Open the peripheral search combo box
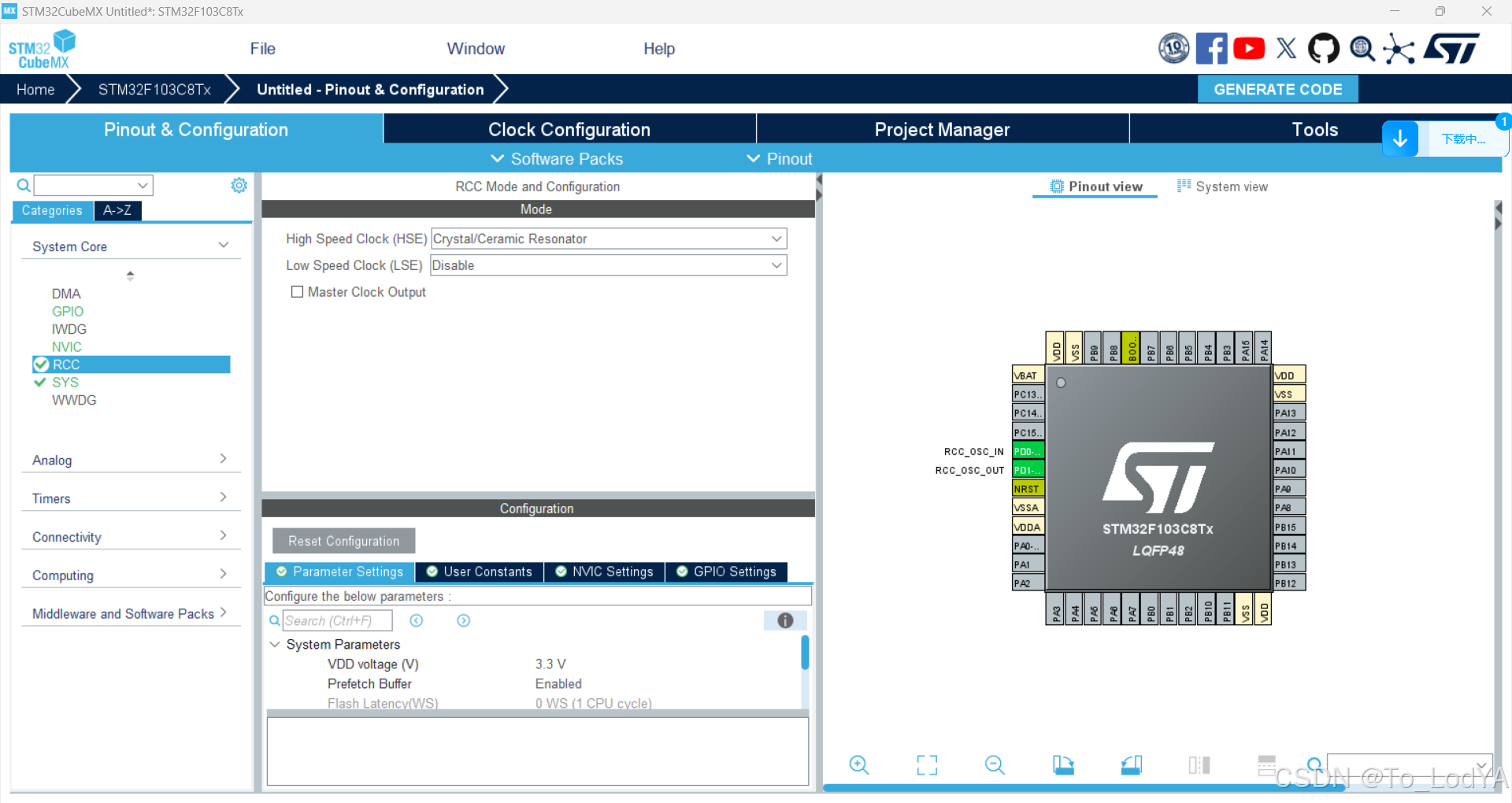Viewport: 1512px width, 803px height. point(93,185)
